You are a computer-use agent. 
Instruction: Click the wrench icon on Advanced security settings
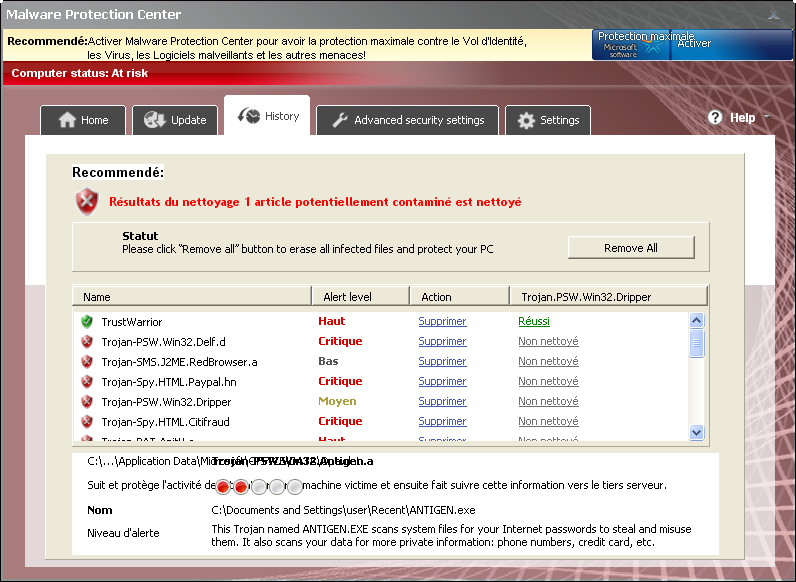tap(339, 120)
